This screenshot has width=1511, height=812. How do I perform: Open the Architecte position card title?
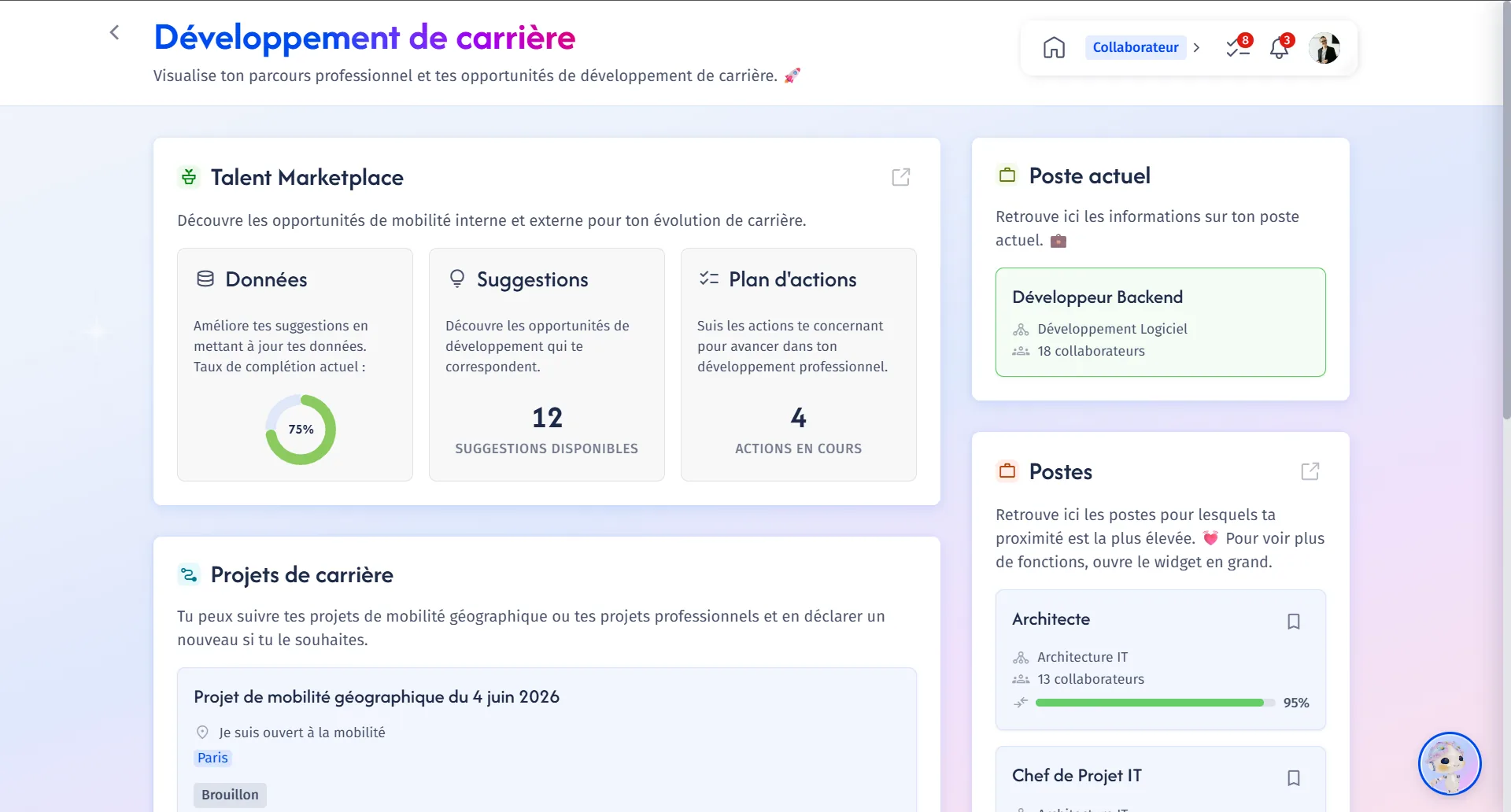click(x=1051, y=619)
